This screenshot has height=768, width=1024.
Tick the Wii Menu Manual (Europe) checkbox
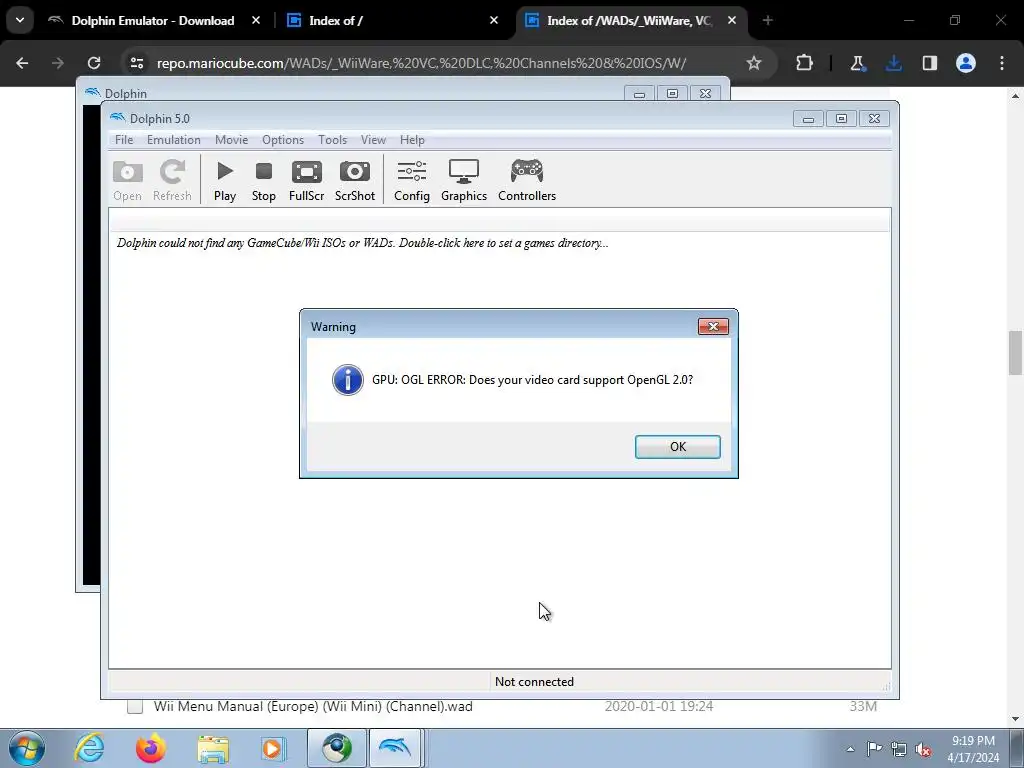tap(135, 707)
